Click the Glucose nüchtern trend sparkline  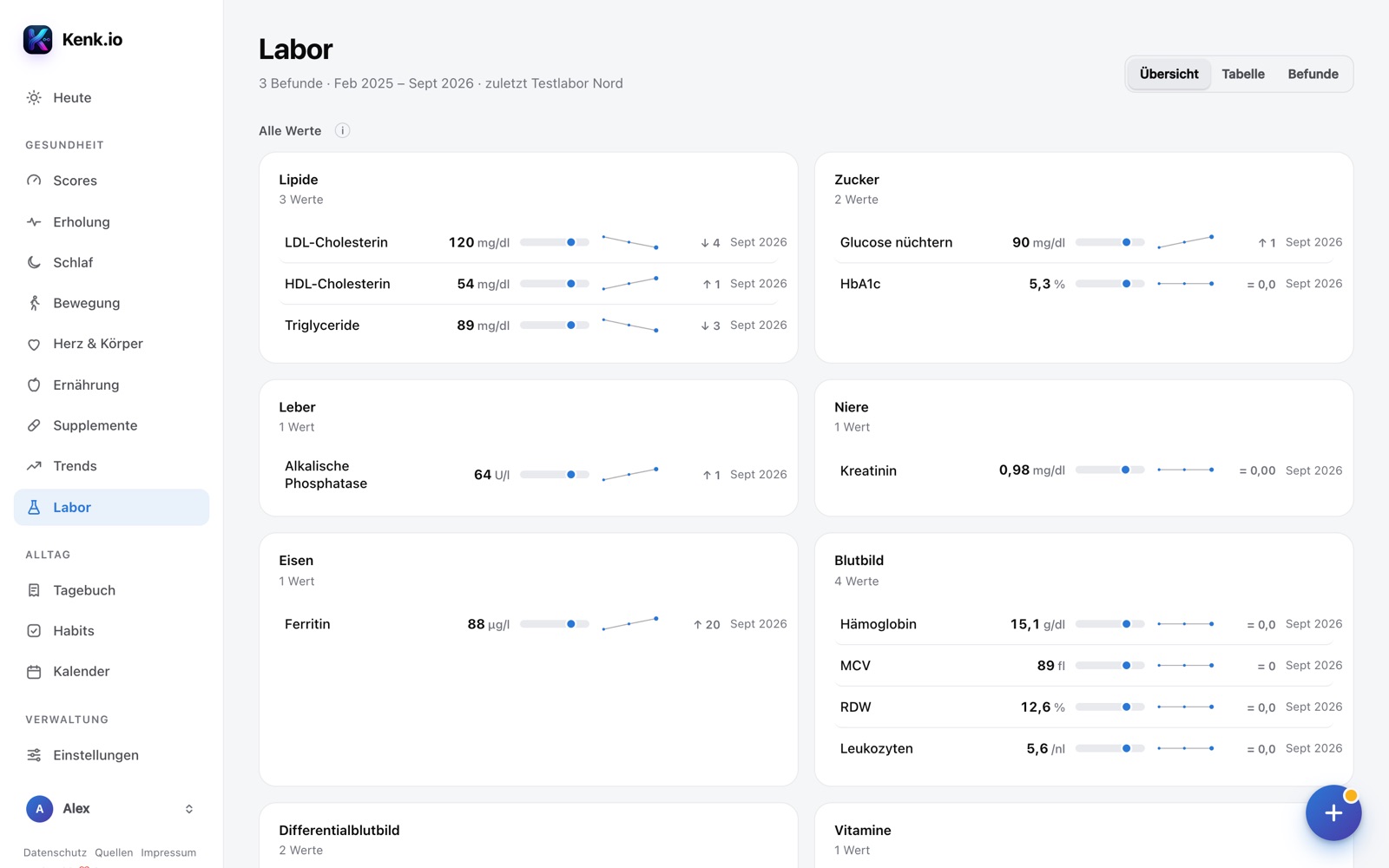coord(1186,242)
